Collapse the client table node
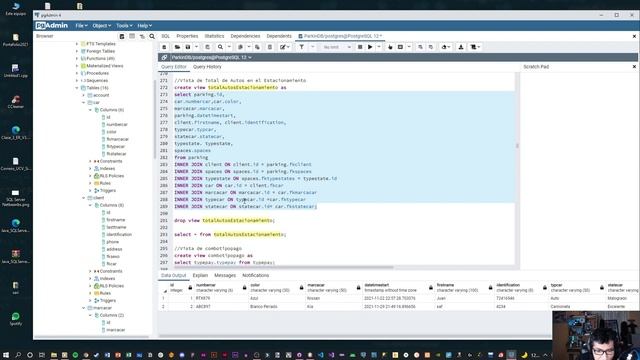640x360 pixels. (x=84, y=198)
